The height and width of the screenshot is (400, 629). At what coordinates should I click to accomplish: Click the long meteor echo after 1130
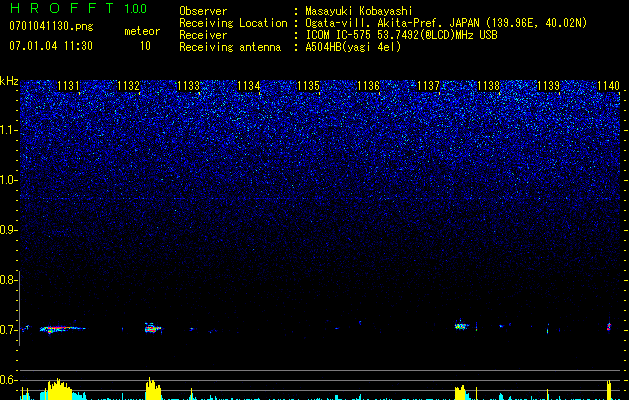(x=62, y=329)
